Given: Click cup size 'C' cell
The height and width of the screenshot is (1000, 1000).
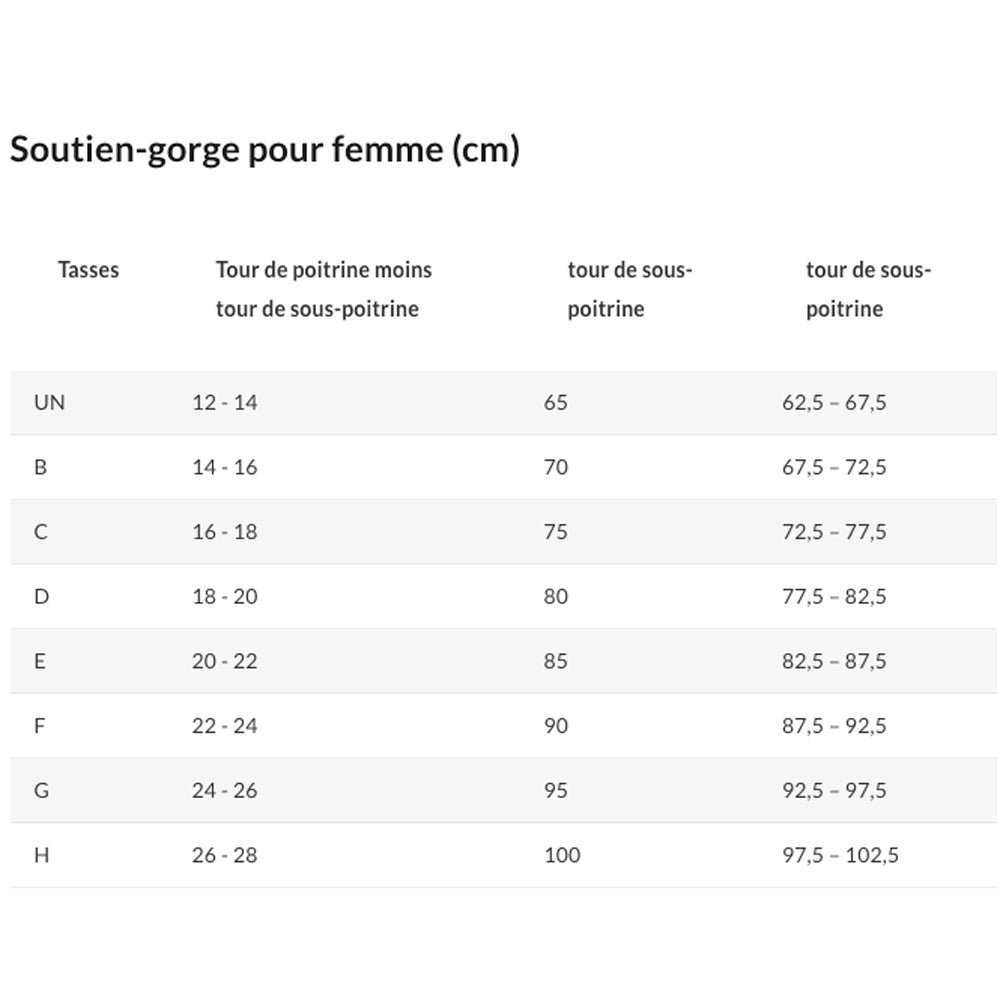Looking at the screenshot, I should coord(41,532).
